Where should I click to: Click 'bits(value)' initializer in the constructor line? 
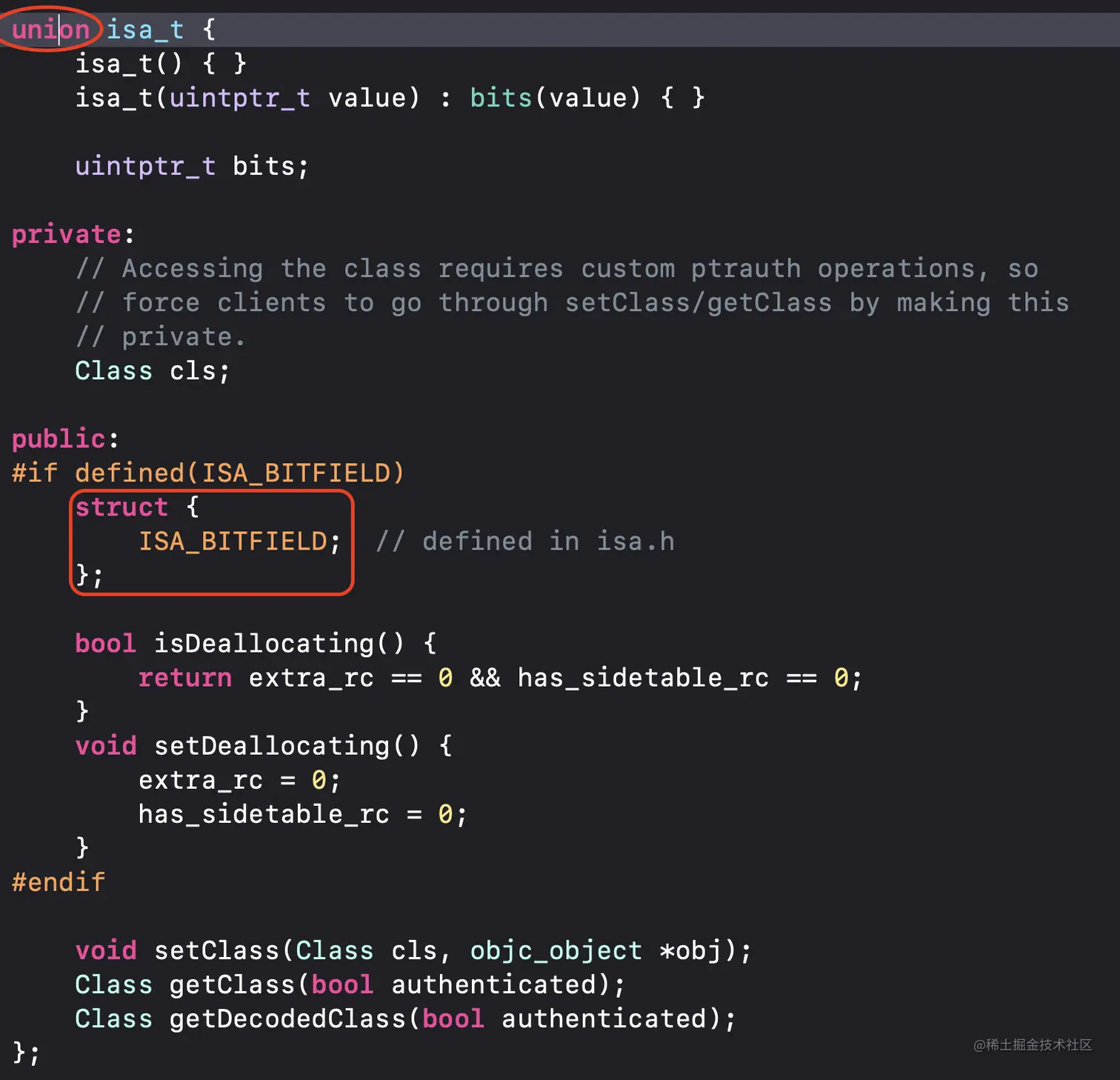pyautogui.click(x=556, y=98)
